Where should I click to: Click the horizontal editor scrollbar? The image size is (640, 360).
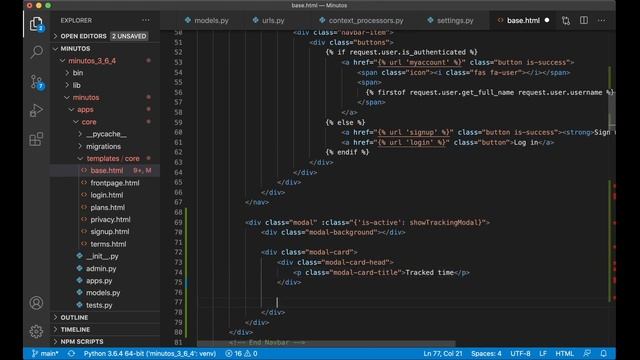coord(326,344)
